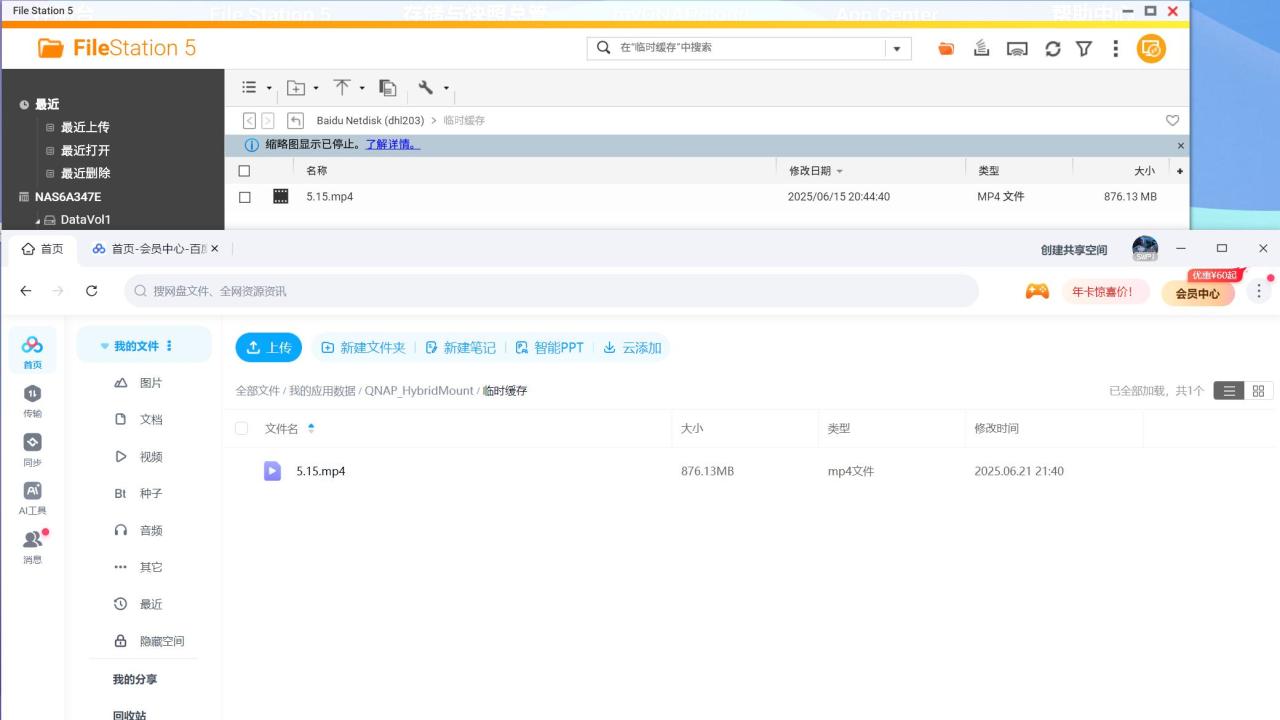1280x720 pixels.
Task: Toggle the select-all checkbox in FileStation header
Action: pyautogui.click(x=245, y=171)
